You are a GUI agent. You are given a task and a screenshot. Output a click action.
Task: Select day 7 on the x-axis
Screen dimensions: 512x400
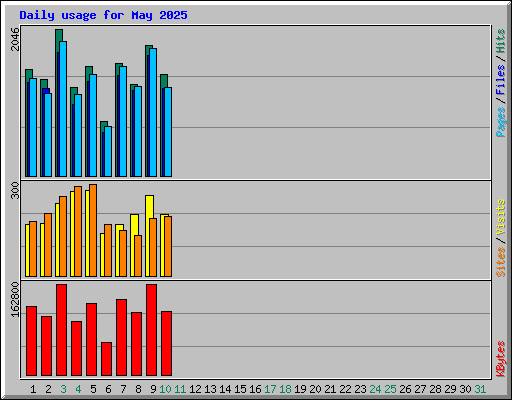point(123,389)
